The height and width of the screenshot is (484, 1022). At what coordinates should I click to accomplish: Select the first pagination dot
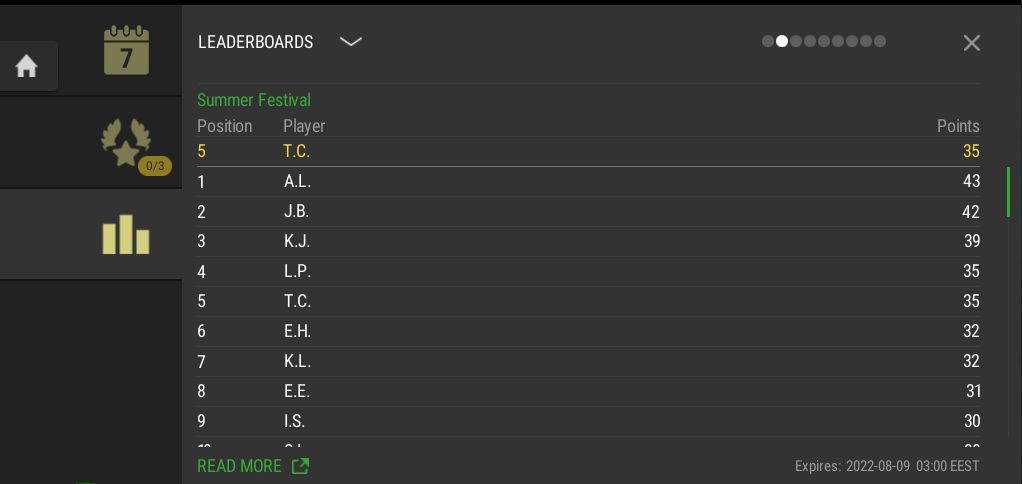click(x=768, y=42)
